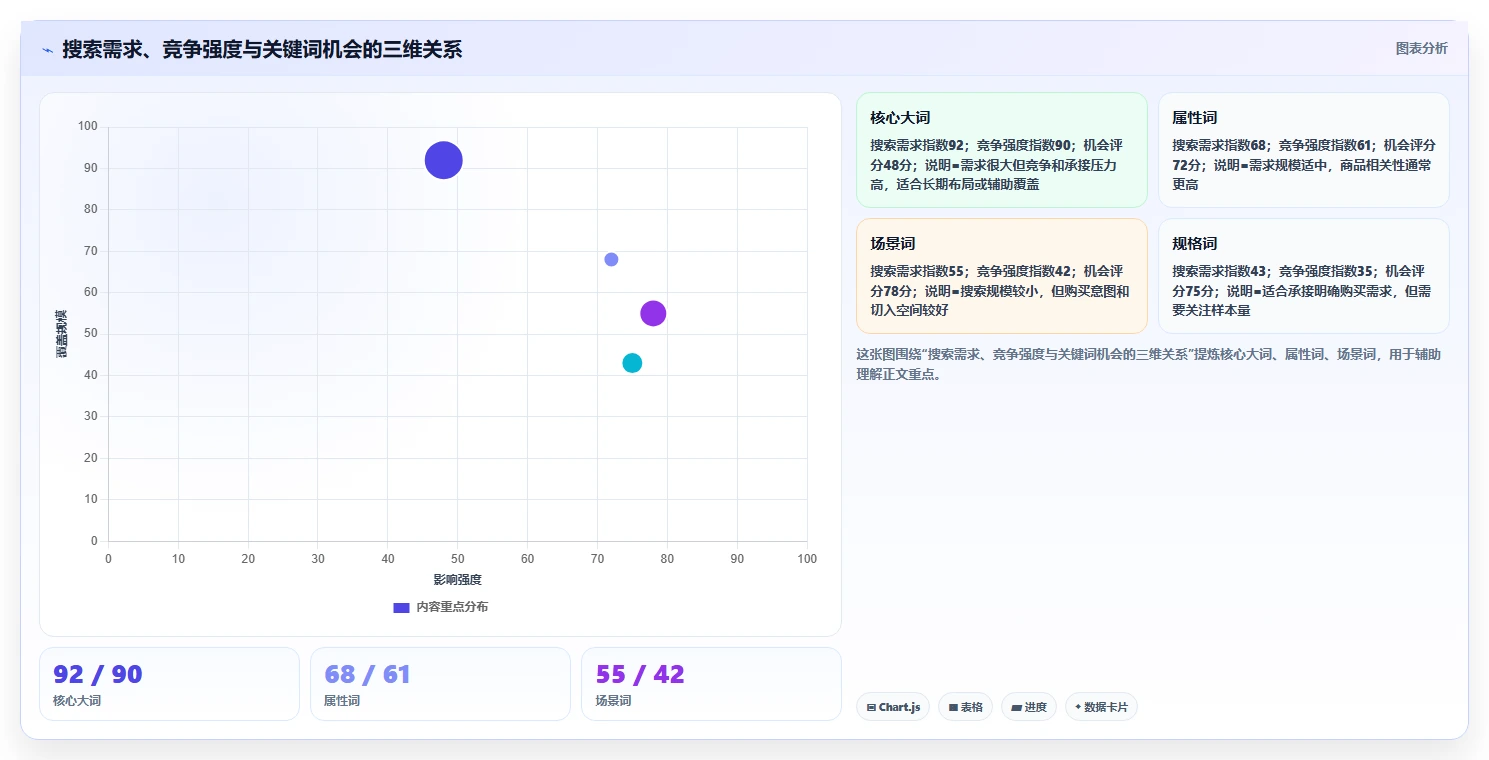Click the 进度 tag chip

point(1028,707)
